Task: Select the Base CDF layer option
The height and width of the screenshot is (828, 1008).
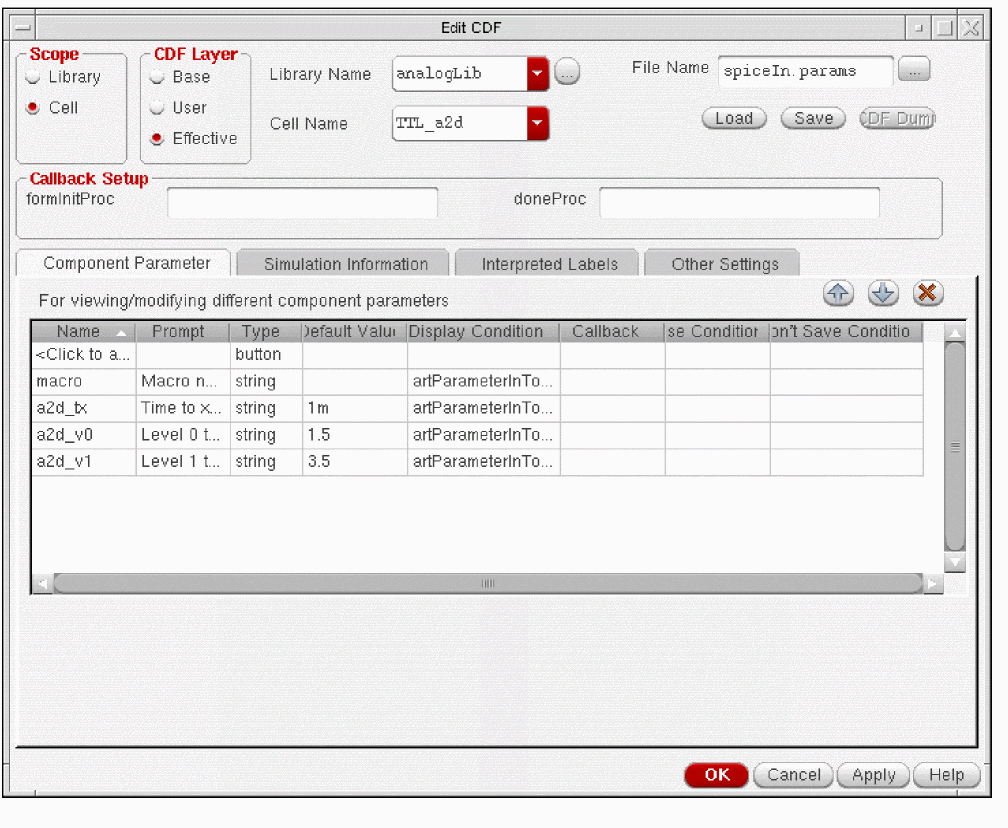Action: click(157, 77)
